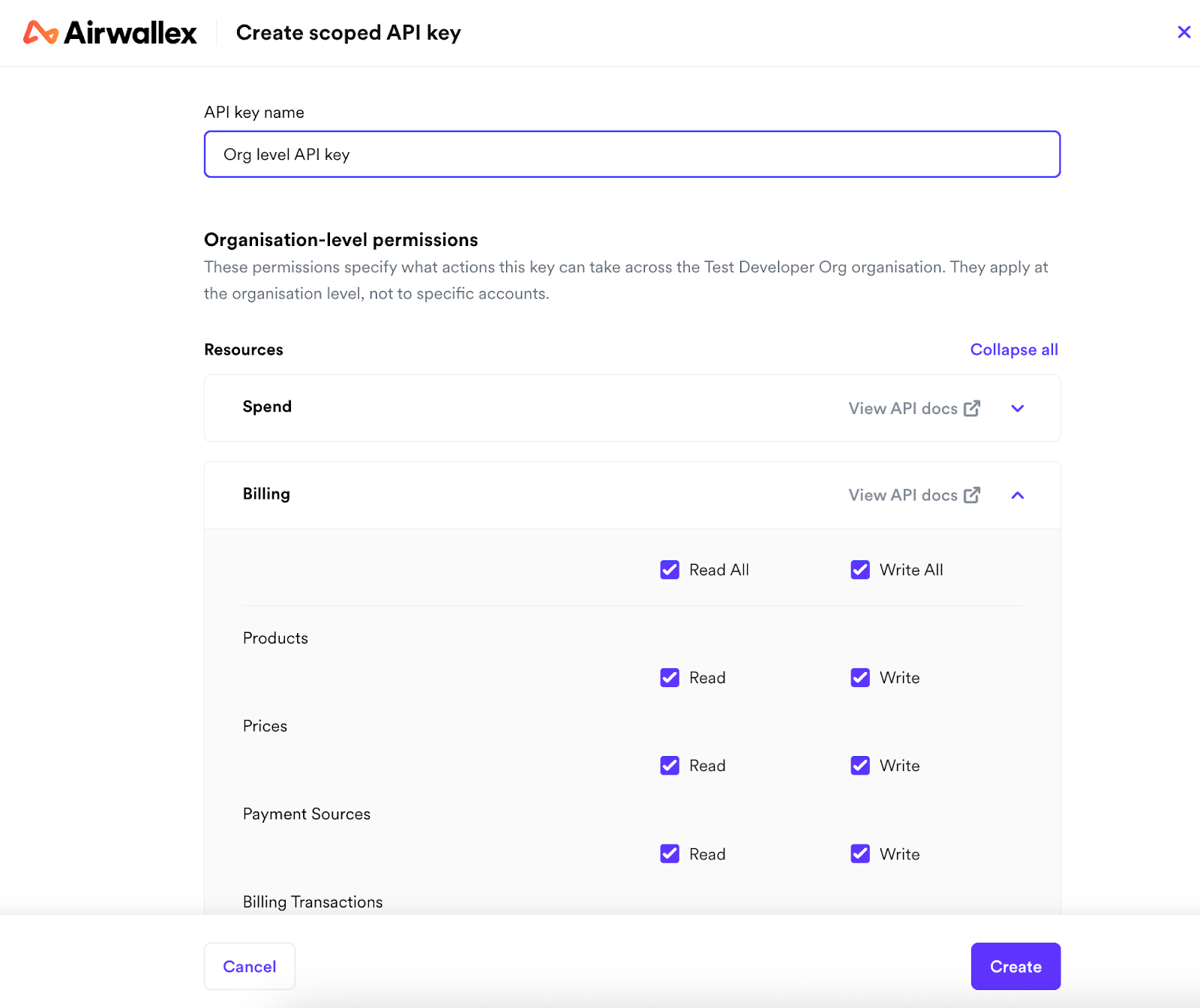The width and height of the screenshot is (1200, 1008).
Task: Toggle Products Write permission
Action: pos(860,678)
